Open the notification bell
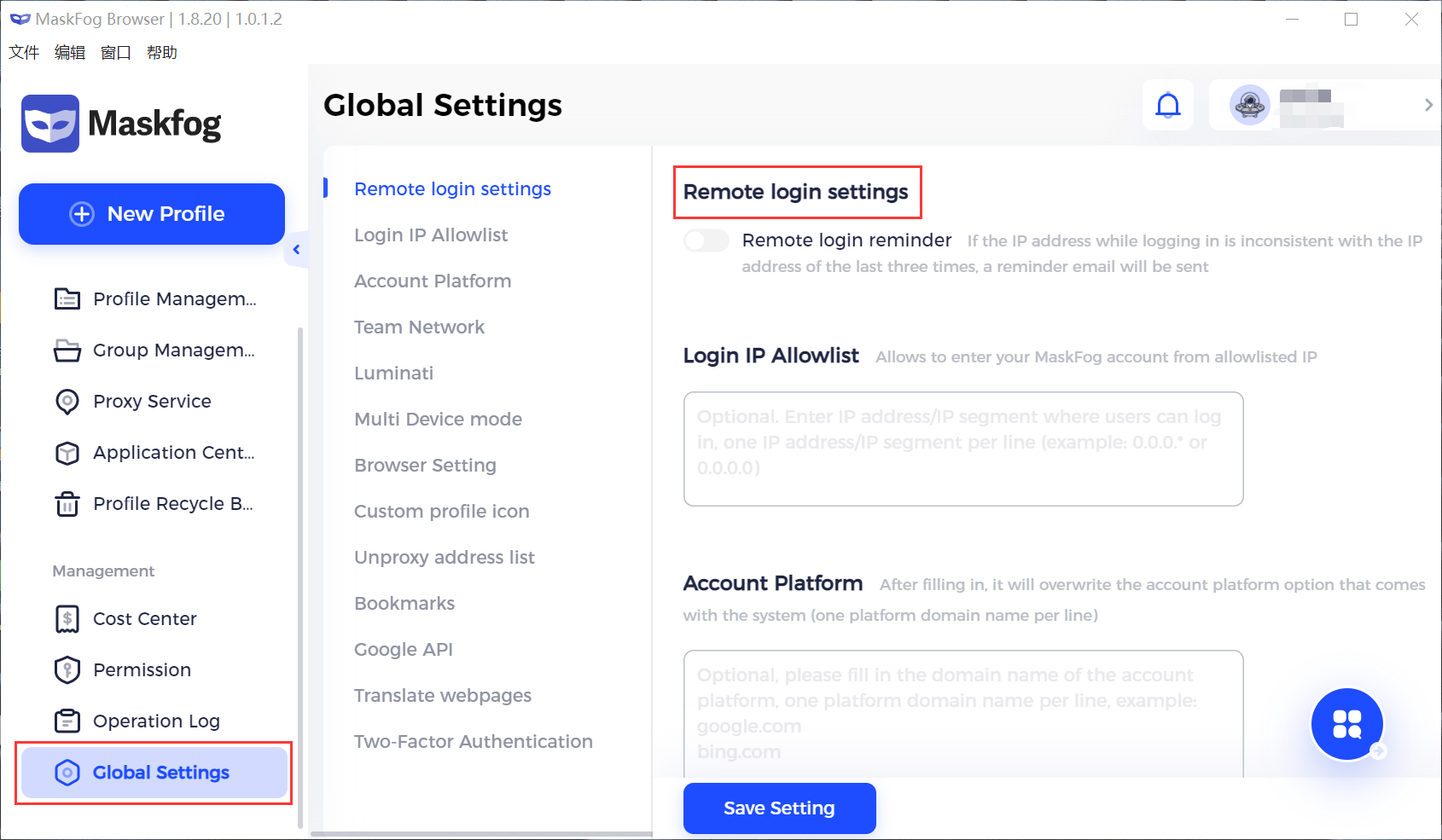Viewport: 1442px width, 840px height. 1168,104
